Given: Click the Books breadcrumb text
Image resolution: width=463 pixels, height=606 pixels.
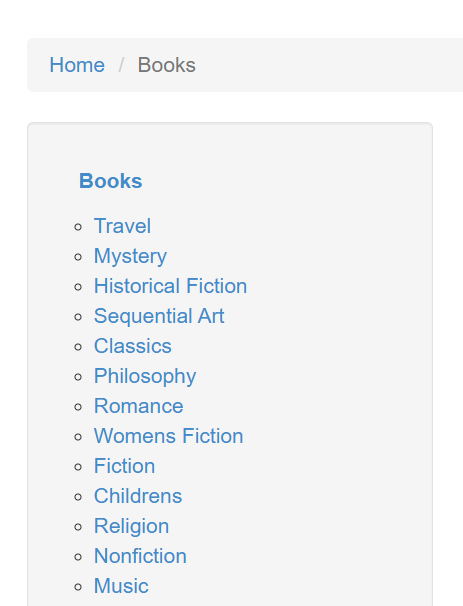Looking at the screenshot, I should pyautogui.click(x=167, y=65).
